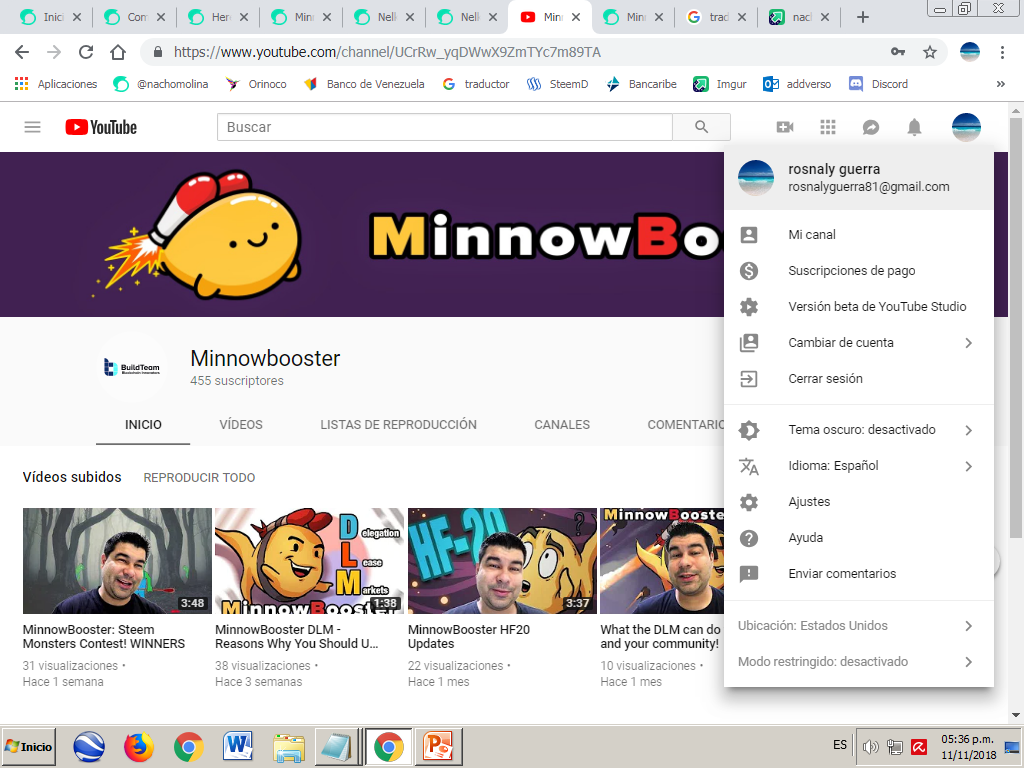This screenshot has height=768, width=1024.
Task: Open the YouTube apps grid icon
Action: (x=828, y=127)
